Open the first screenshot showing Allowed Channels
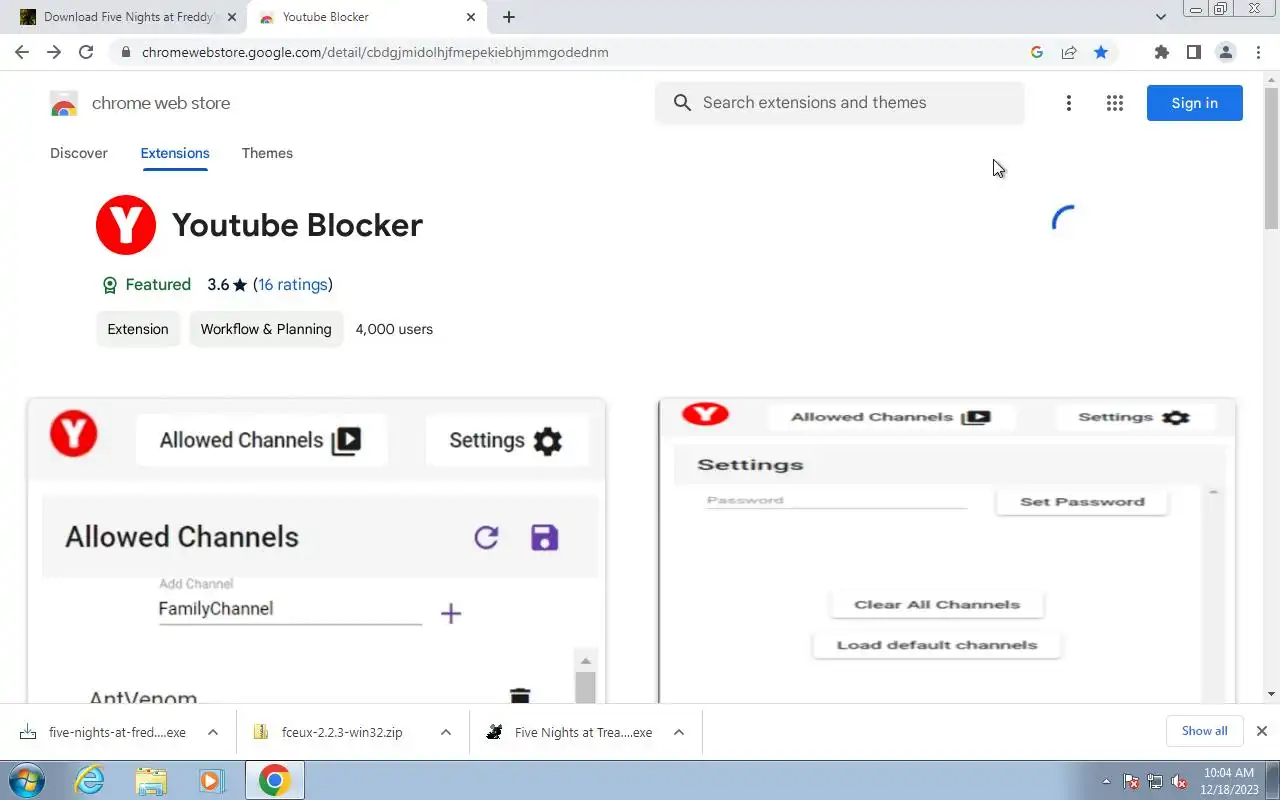Image resolution: width=1280 pixels, height=800 pixels. 316,551
